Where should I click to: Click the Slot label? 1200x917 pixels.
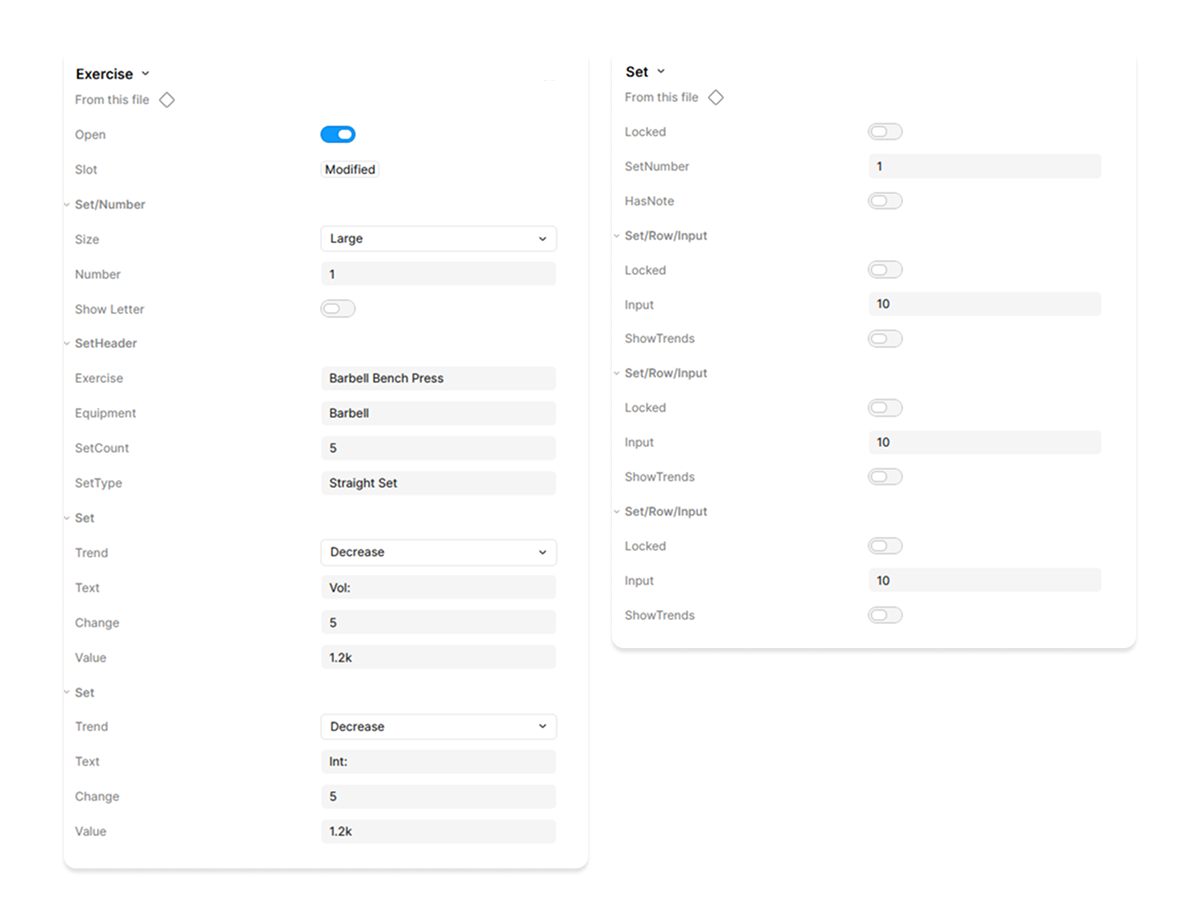click(x=86, y=170)
